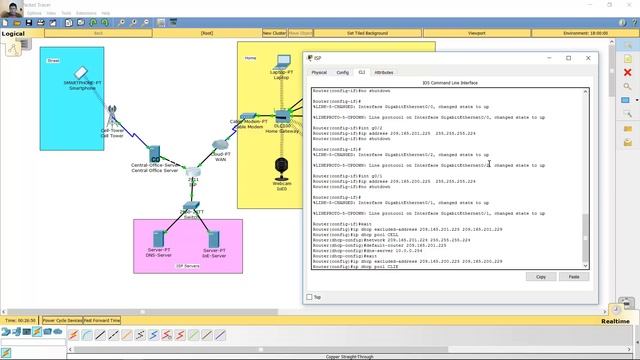Click the Back navigation button
The height and width of the screenshot is (360, 640).
[98, 33]
